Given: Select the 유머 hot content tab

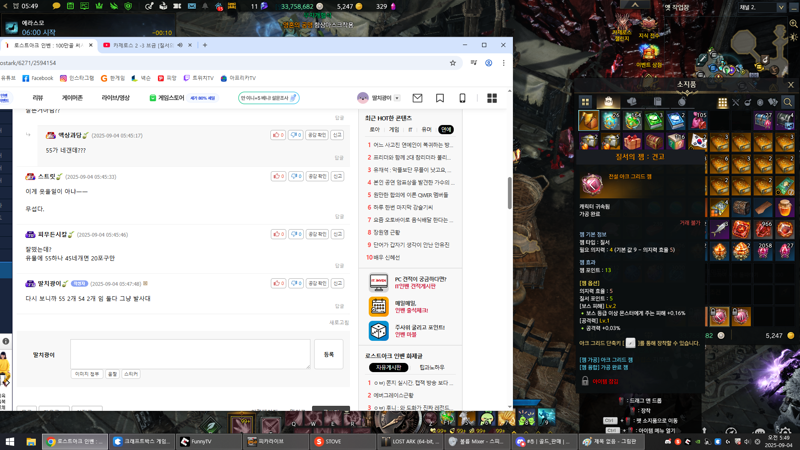Looking at the screenshot, I should (427, 130).
